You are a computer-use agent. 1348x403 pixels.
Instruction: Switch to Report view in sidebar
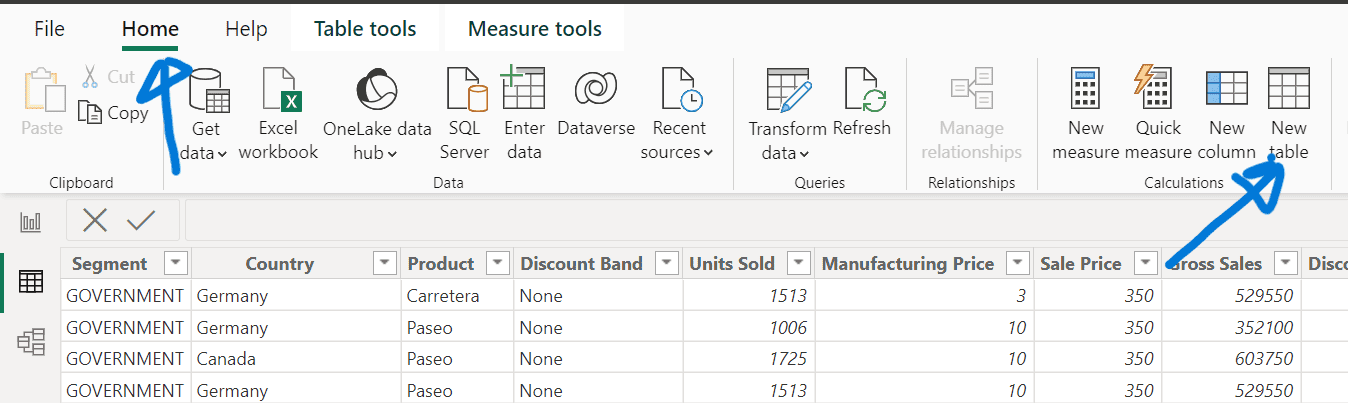pyautogui.click(x=31, y=222)
